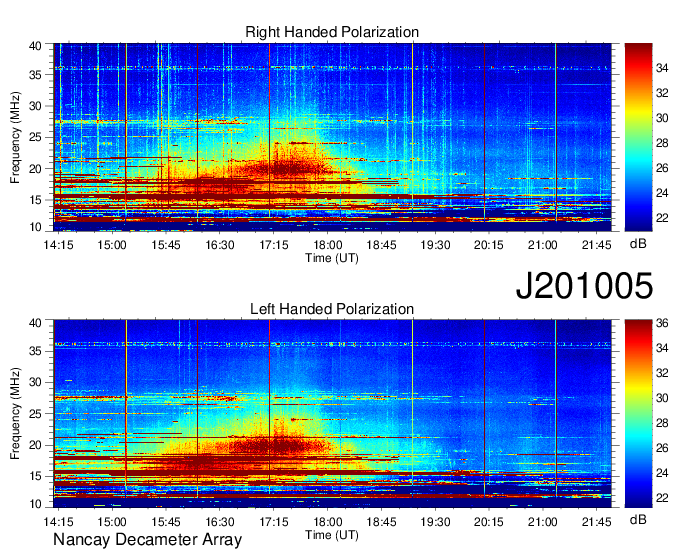Click the "16:30" time tick on the bottom plot
This screenshot has height=552, width=680.
tap(219, 522)
